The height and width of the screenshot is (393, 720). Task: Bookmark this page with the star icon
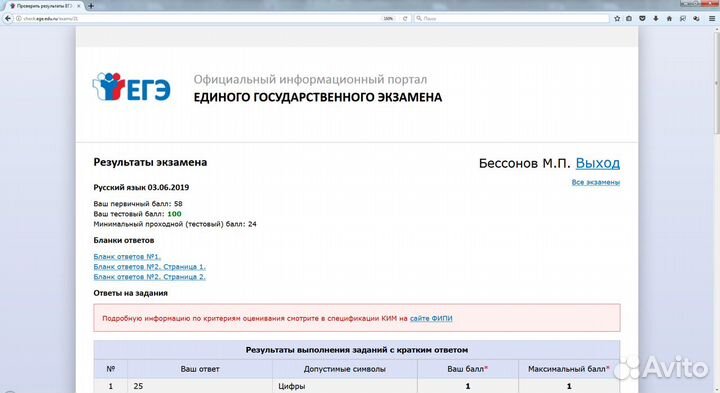pyautogui.click(x=617, y=18)
